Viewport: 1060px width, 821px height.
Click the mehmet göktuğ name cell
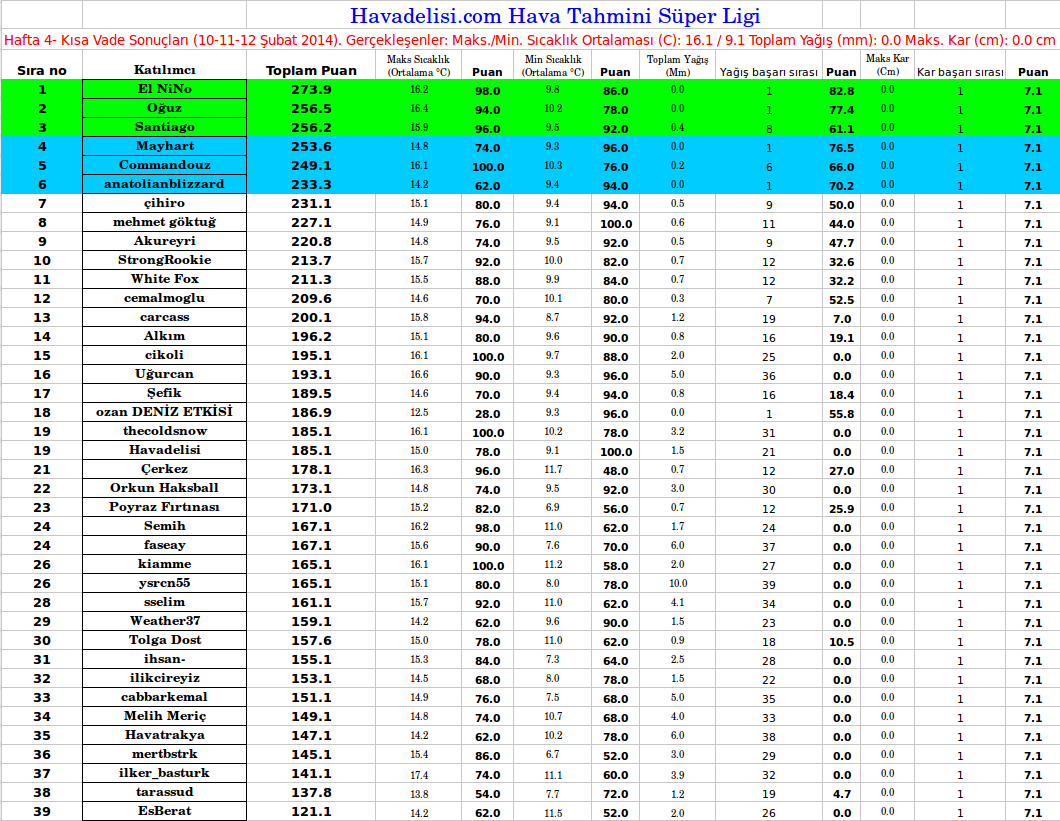point(164,223)
